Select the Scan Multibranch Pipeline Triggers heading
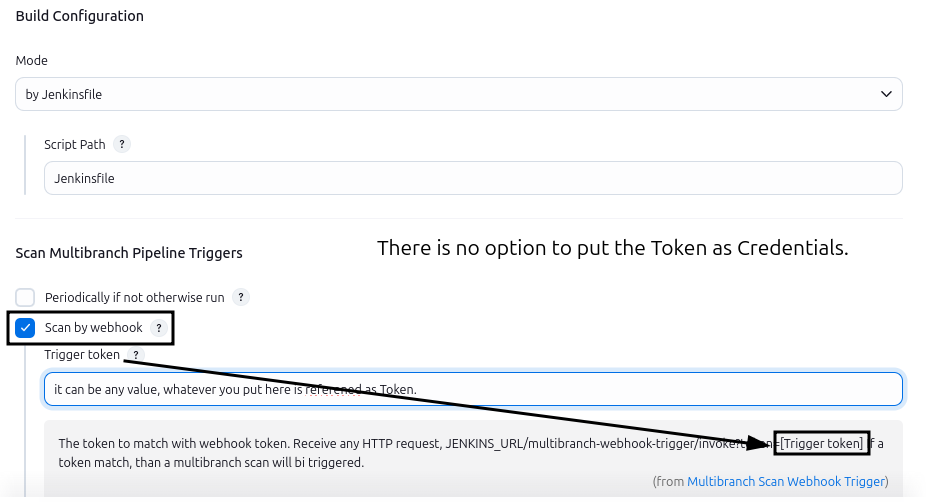This screenshot has width=941, height=502. [x=129, y=253]
